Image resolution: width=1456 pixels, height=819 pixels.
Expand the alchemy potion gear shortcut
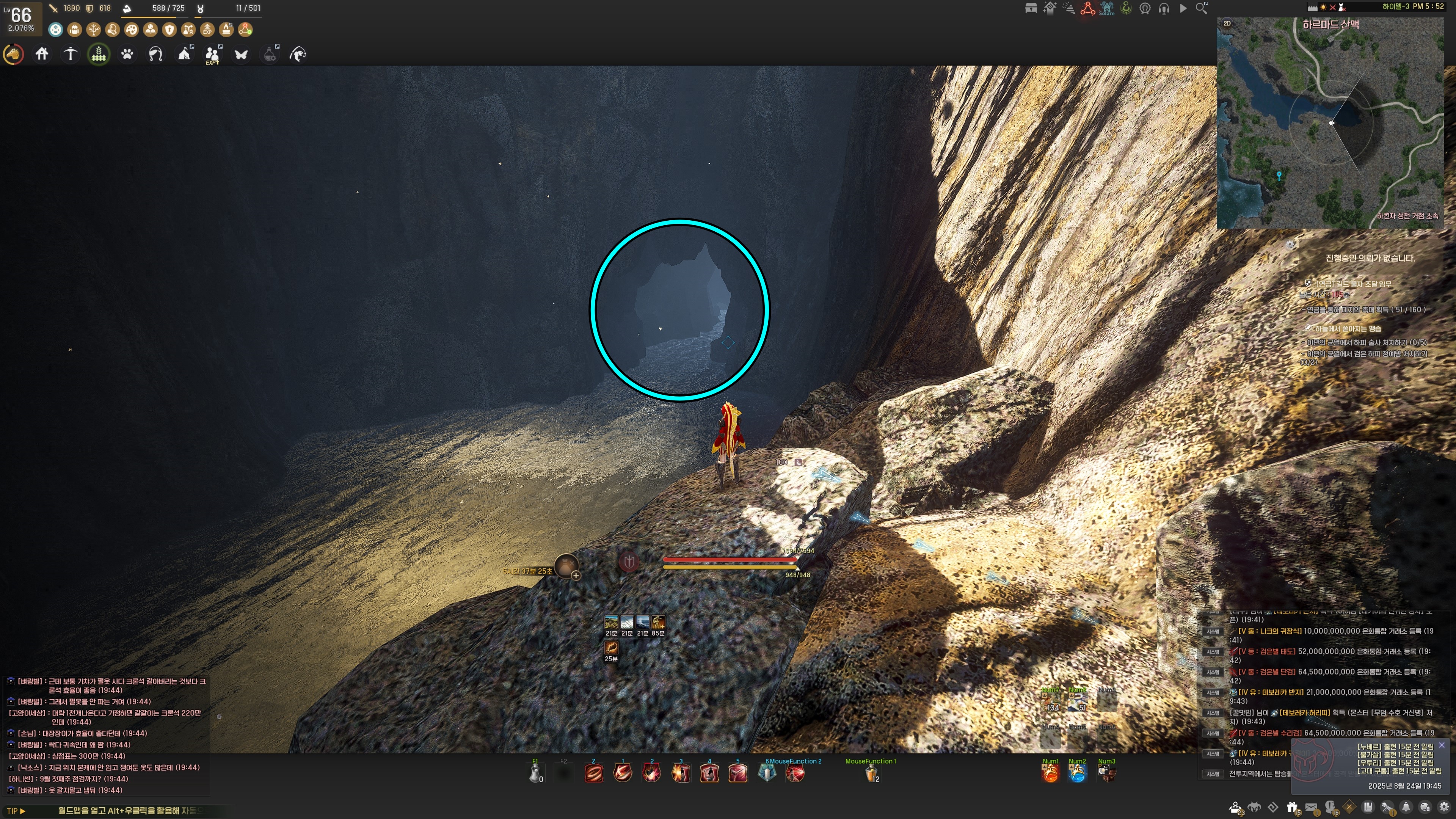point(270,54)
